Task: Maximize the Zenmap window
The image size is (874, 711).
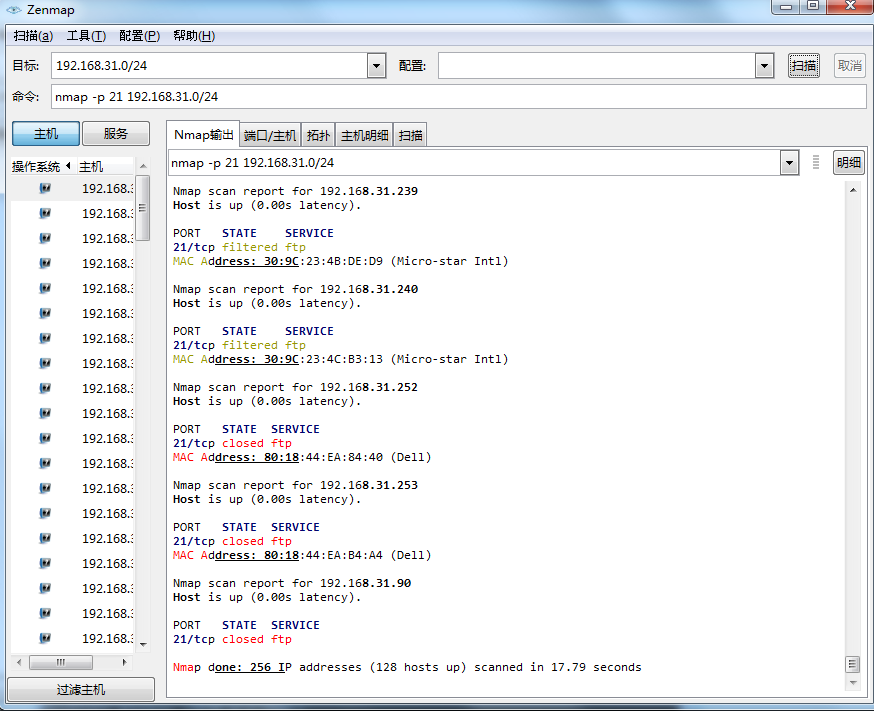Action: (813, 6)
